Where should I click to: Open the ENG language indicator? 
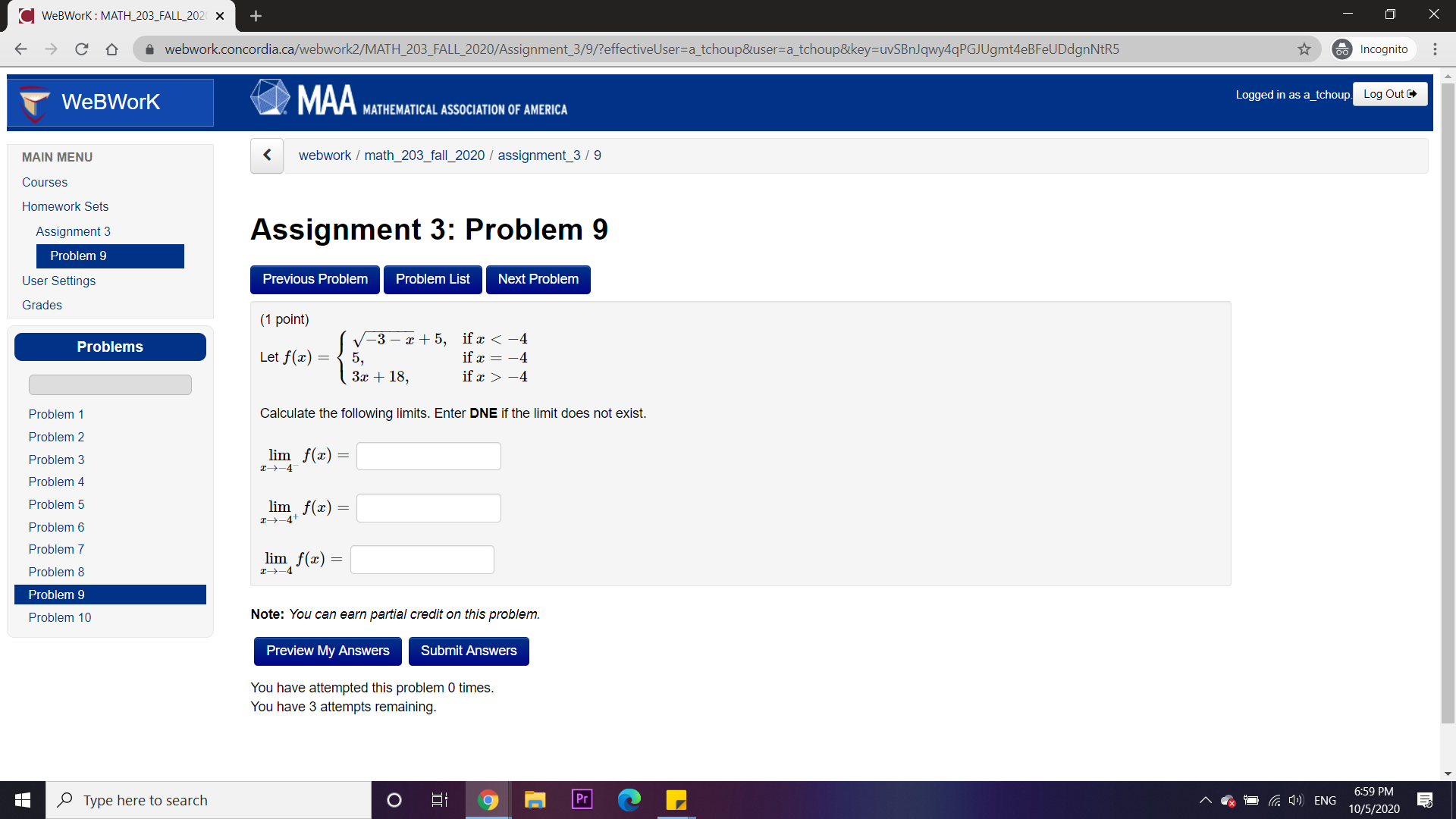click(x=1325, y=800)
